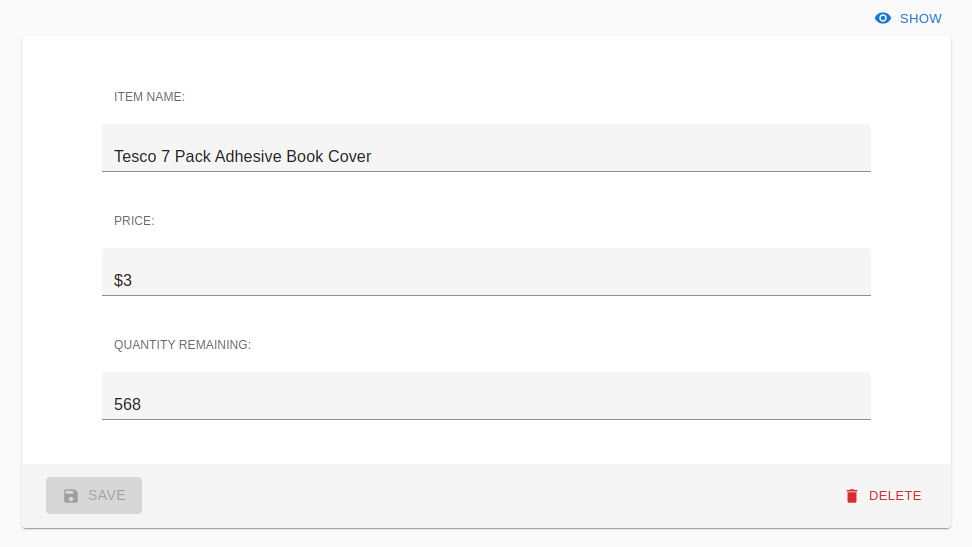The width and height of the screenshot is (972, 547).
Task: Open the SHOW view link
Action: 908,19
